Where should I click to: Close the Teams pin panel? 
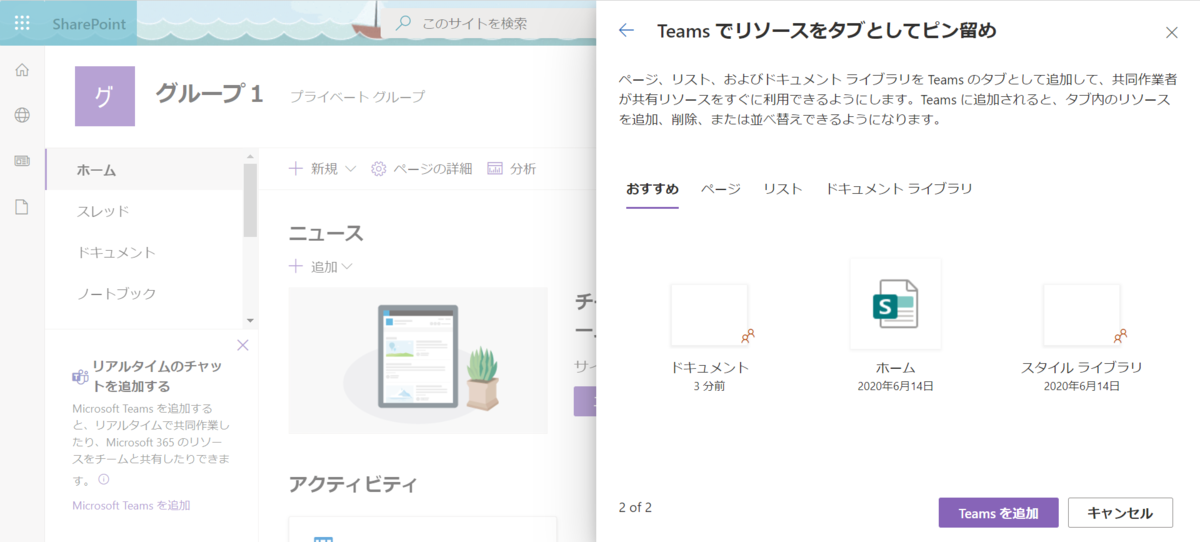click(1172, 32)
